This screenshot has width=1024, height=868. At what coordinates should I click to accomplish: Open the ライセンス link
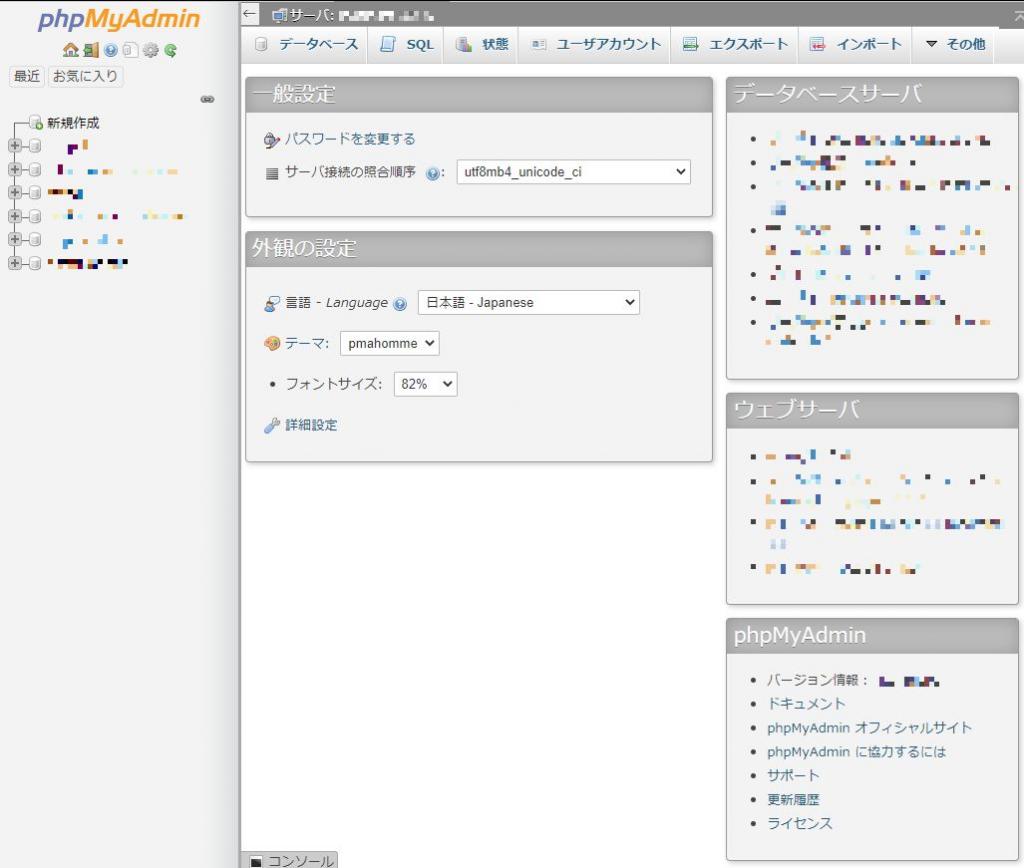tap(799, 823)
